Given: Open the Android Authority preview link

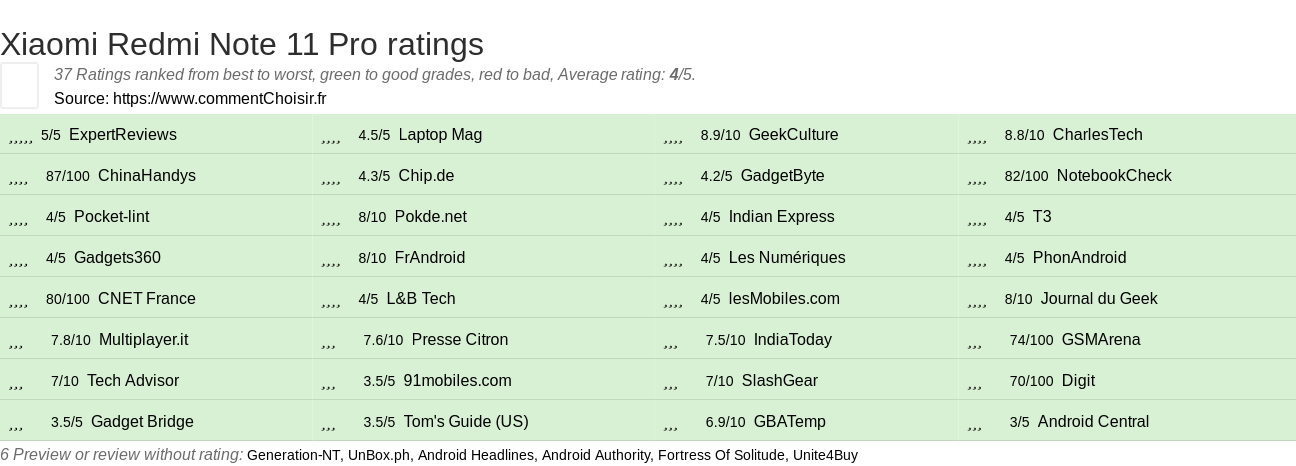Looking at the screenshot, I should (595, 455).
